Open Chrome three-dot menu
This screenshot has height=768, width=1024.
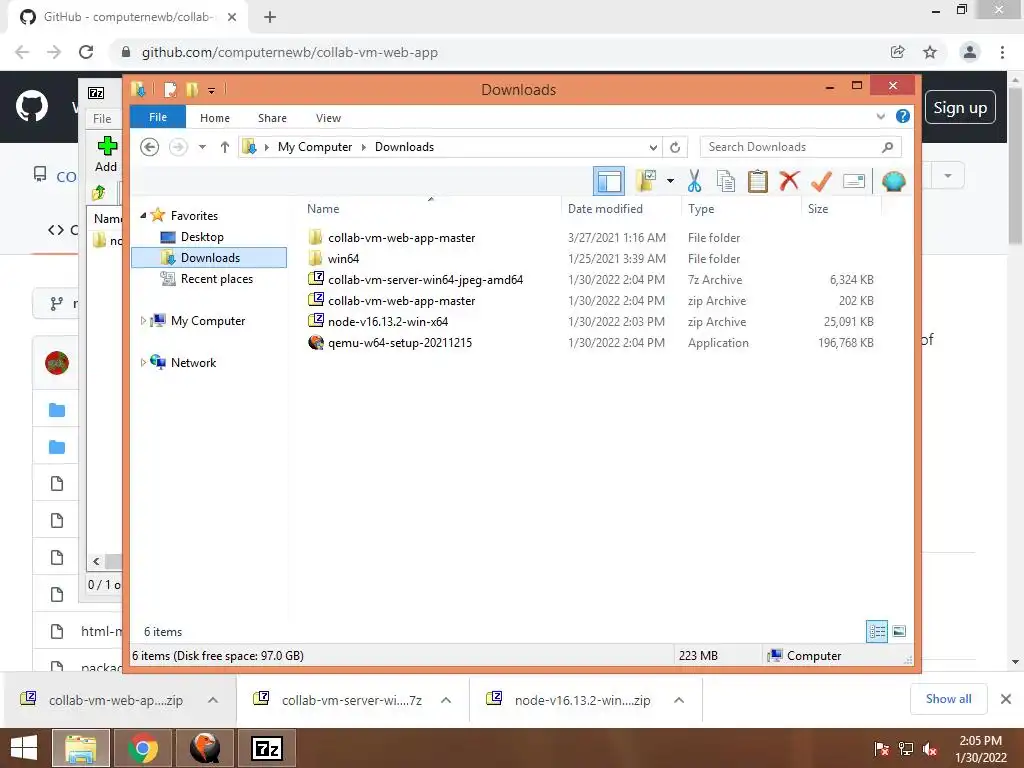pyautogui.click(x=1002, y=52)
